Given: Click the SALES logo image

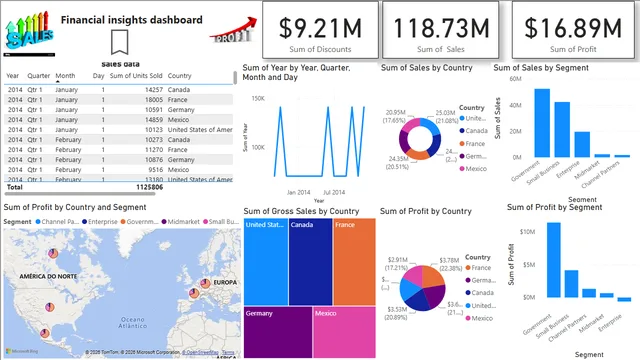Looking at the screenshot, I should pos(29,33).
